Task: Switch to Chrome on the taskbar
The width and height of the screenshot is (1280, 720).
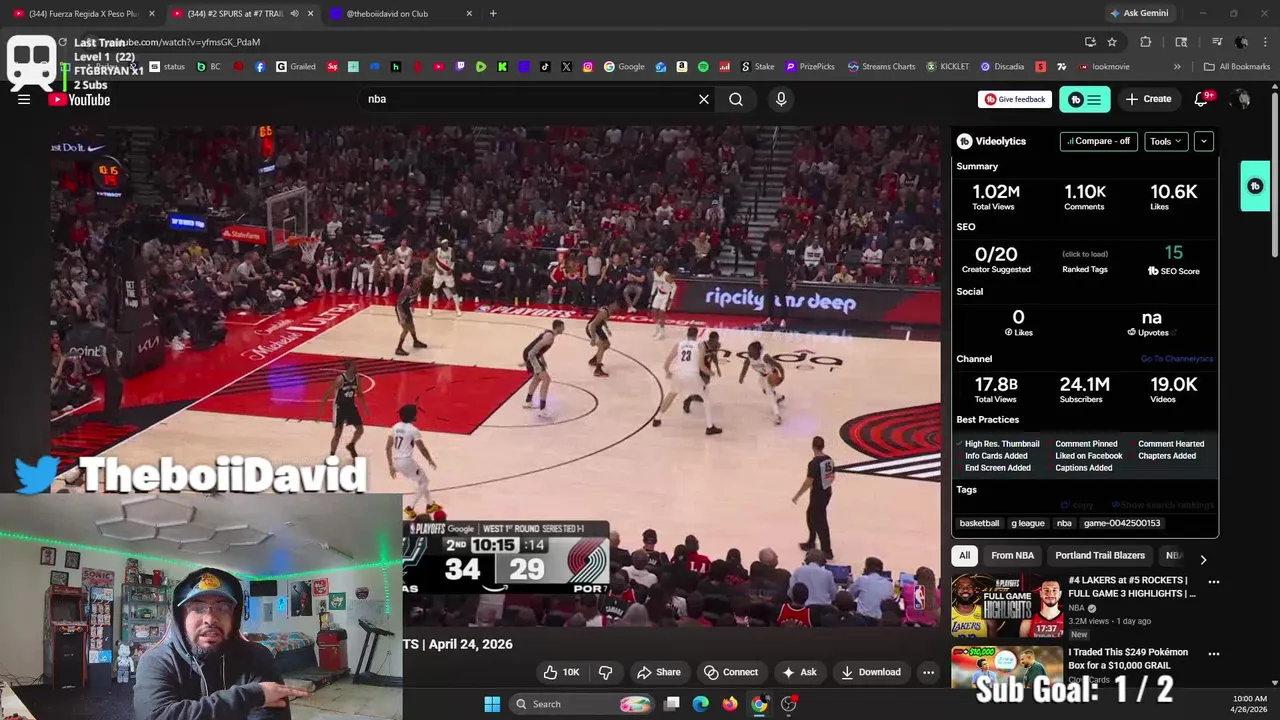Action: tap(759, 704)
